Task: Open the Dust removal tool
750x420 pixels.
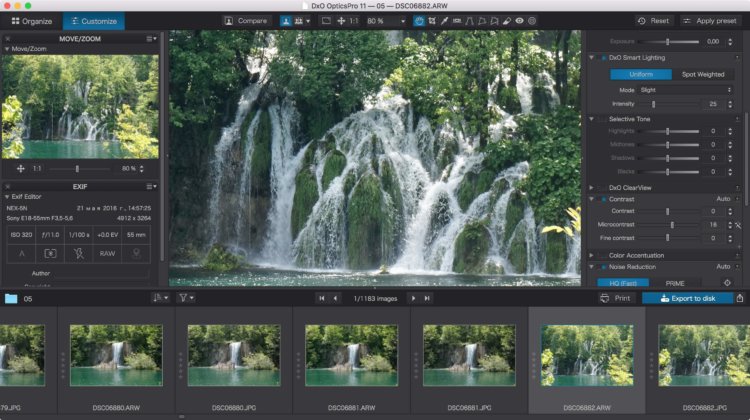Action: (x=507, y=21)
